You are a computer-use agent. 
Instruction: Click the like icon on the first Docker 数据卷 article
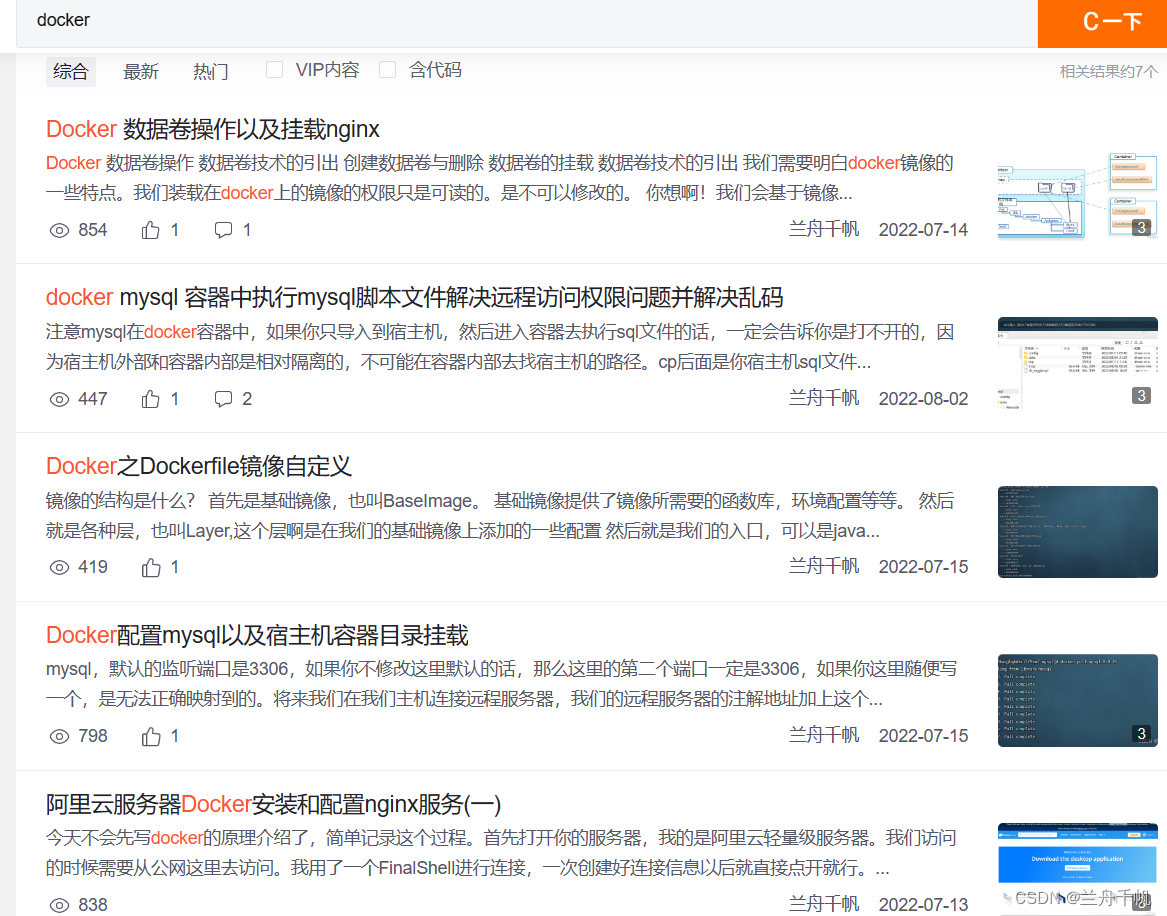coord(150,229)
